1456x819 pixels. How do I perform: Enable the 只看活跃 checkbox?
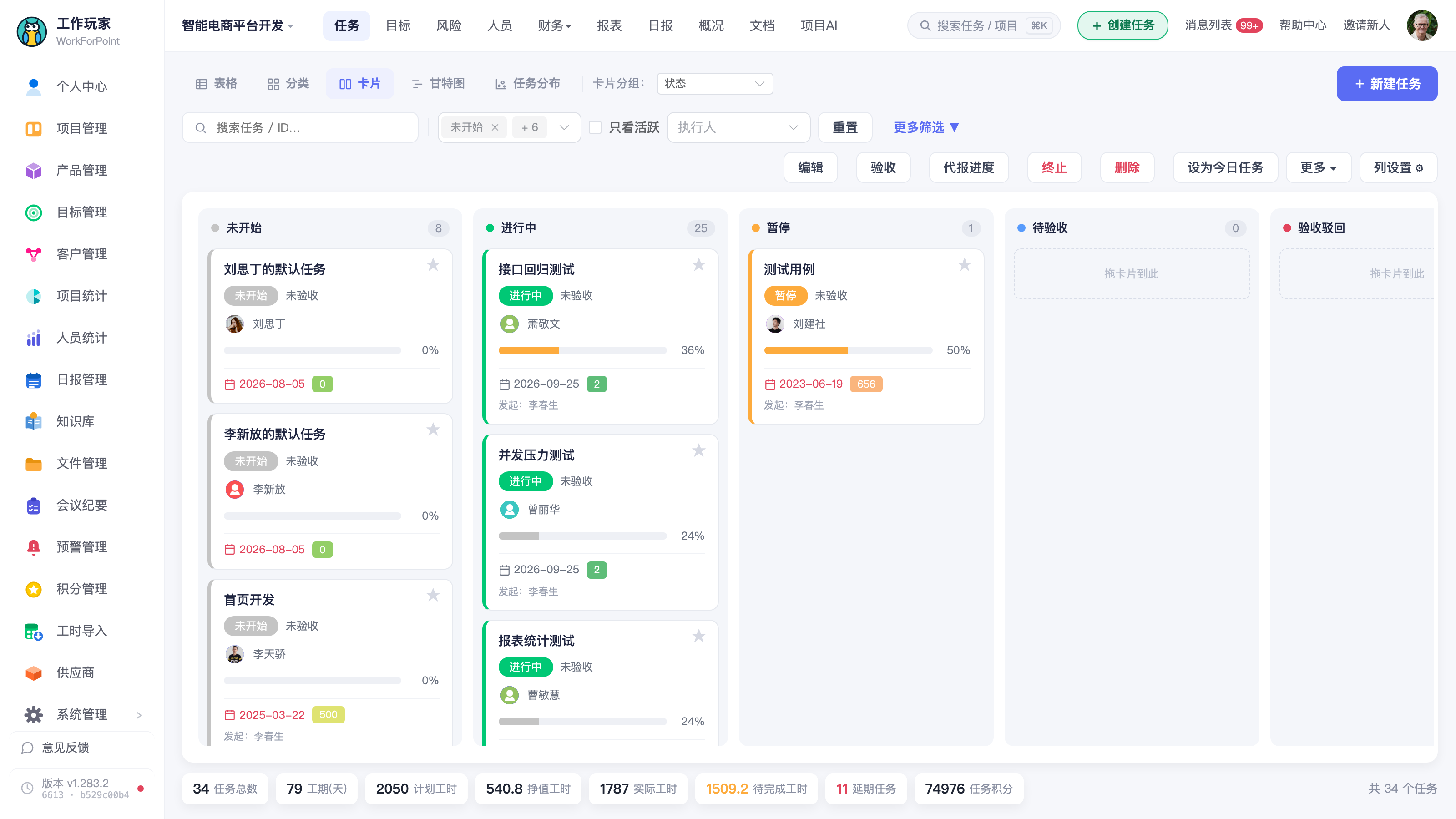point(595,127)
